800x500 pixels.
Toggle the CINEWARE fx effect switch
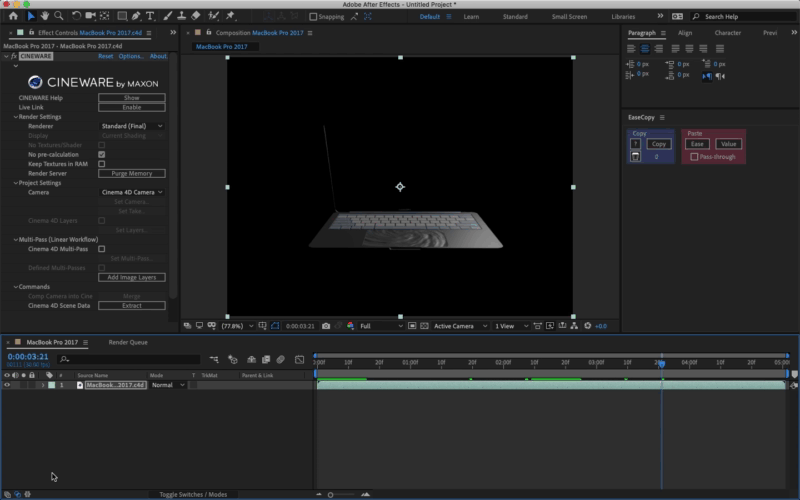click(x=14, y=56)
